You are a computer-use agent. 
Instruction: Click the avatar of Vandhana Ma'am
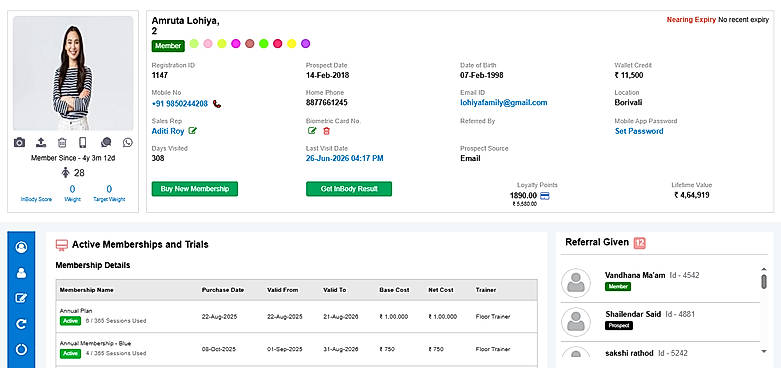(x=576, y=283)
